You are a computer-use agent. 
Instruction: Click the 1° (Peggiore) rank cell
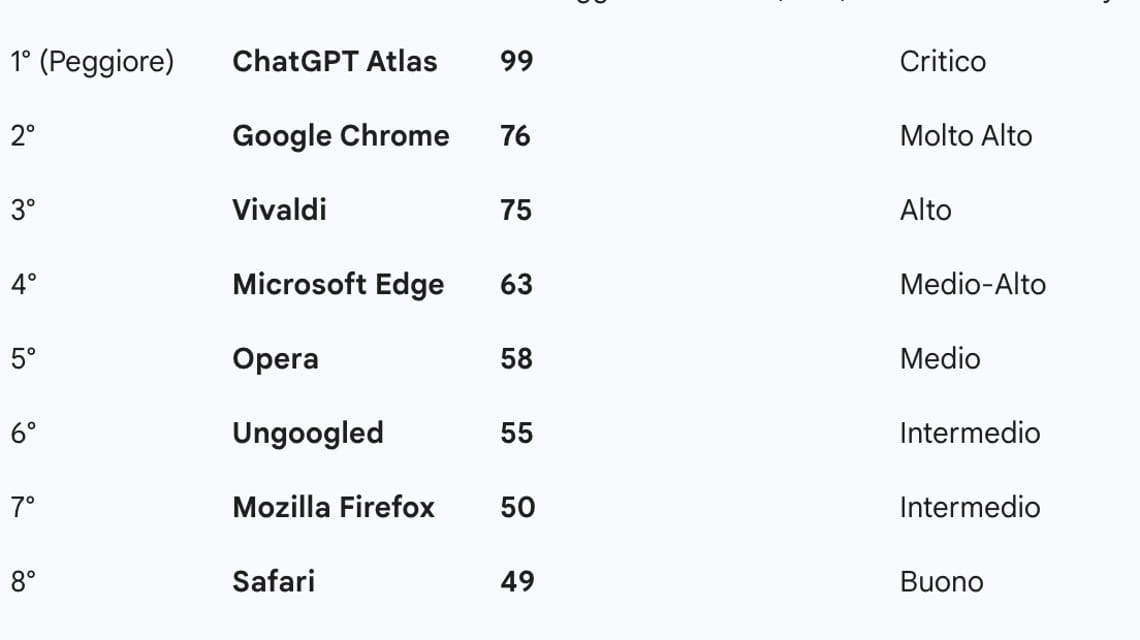(92, 62)
